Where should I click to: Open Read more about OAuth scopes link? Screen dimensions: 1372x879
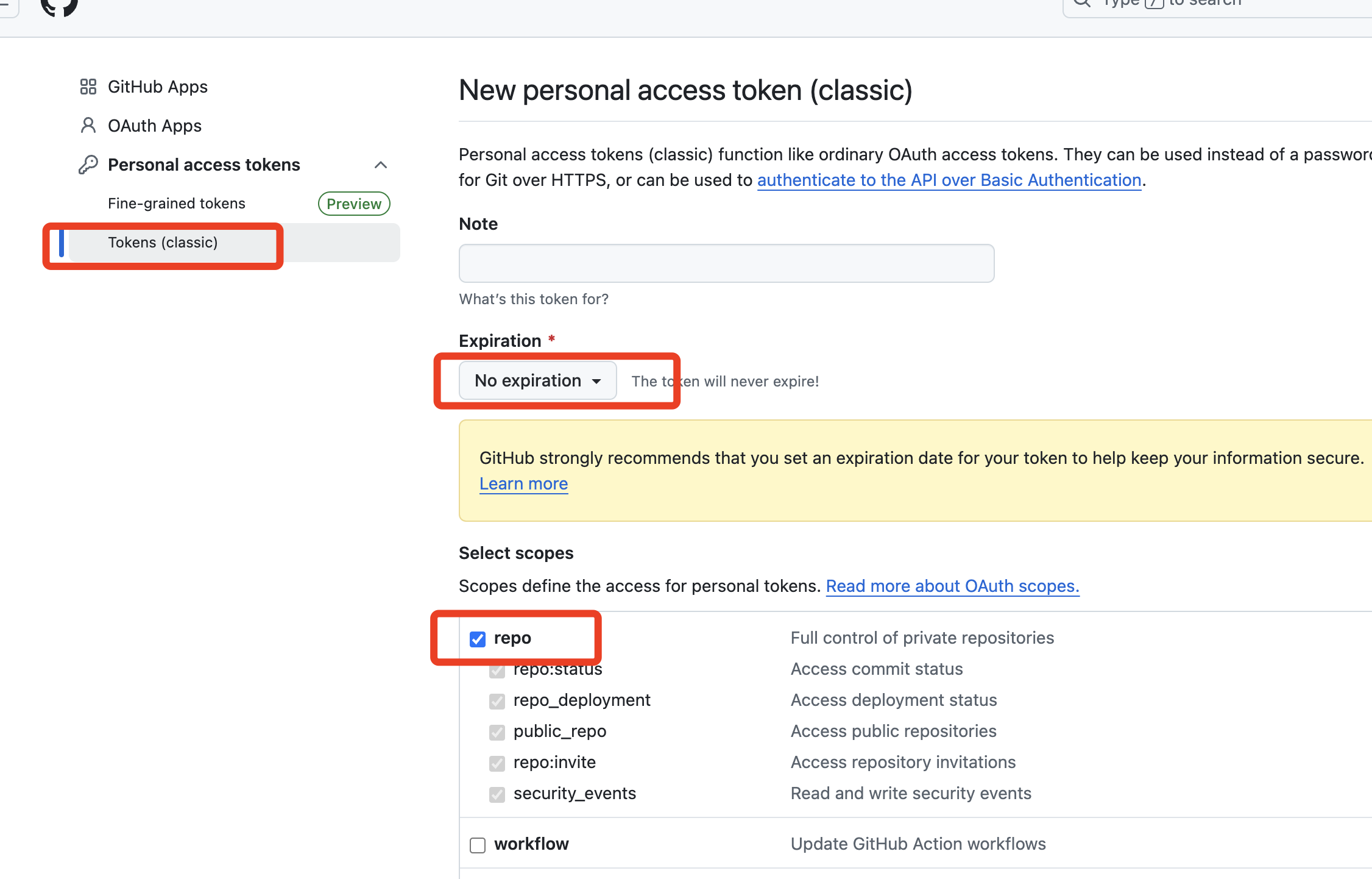point(952,586)
